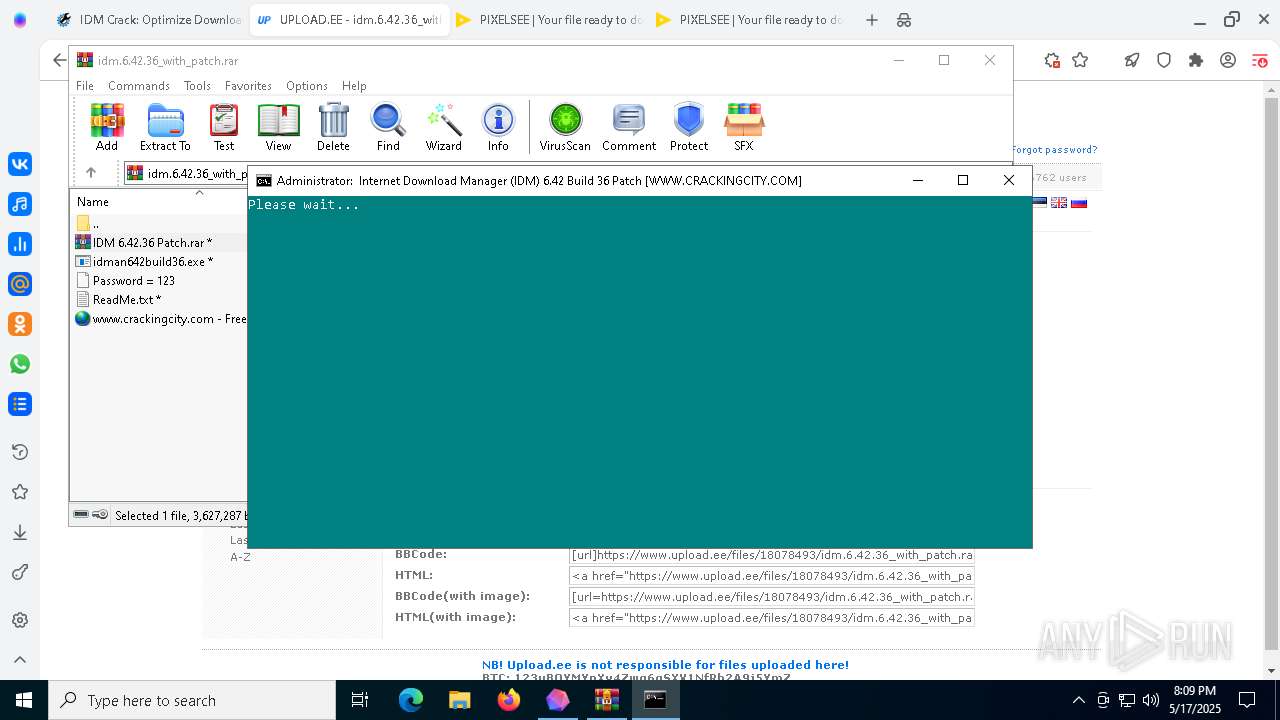
Task: Click the taskbar search box
Action: coord(192,700)
